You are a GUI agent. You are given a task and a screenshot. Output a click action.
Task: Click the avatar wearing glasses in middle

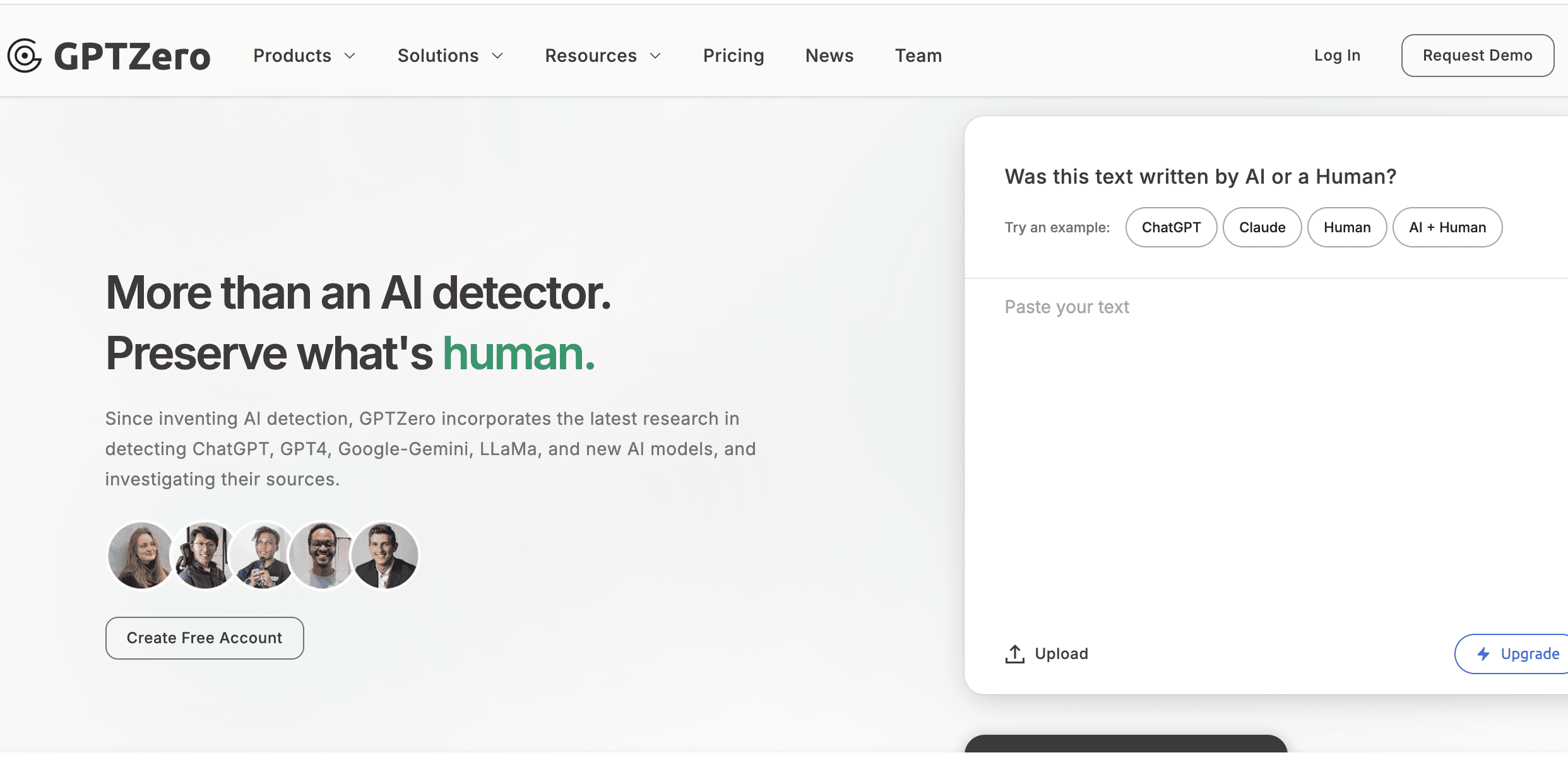(x=323, y=555)
